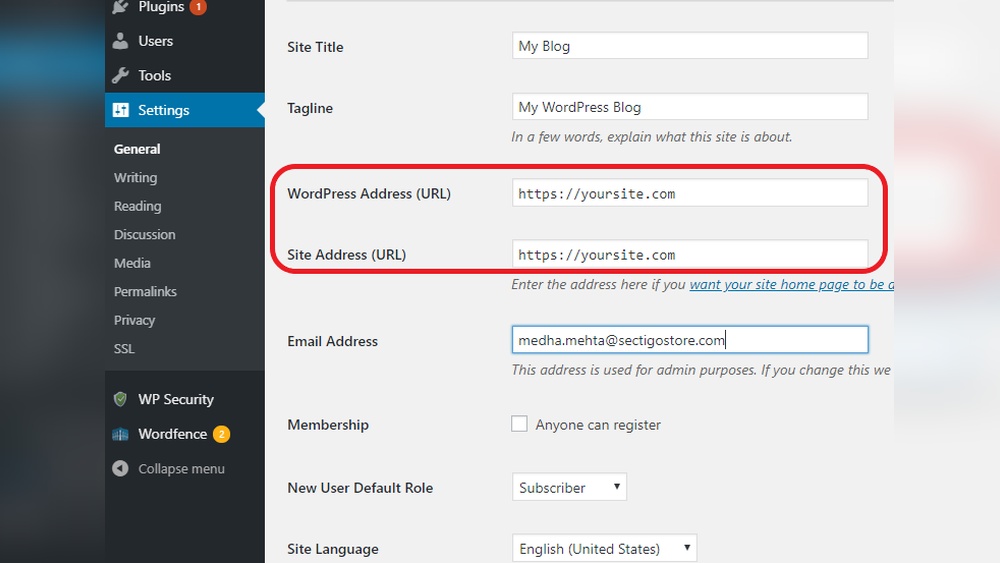Open the Settings menu

(x=185, y=110)
